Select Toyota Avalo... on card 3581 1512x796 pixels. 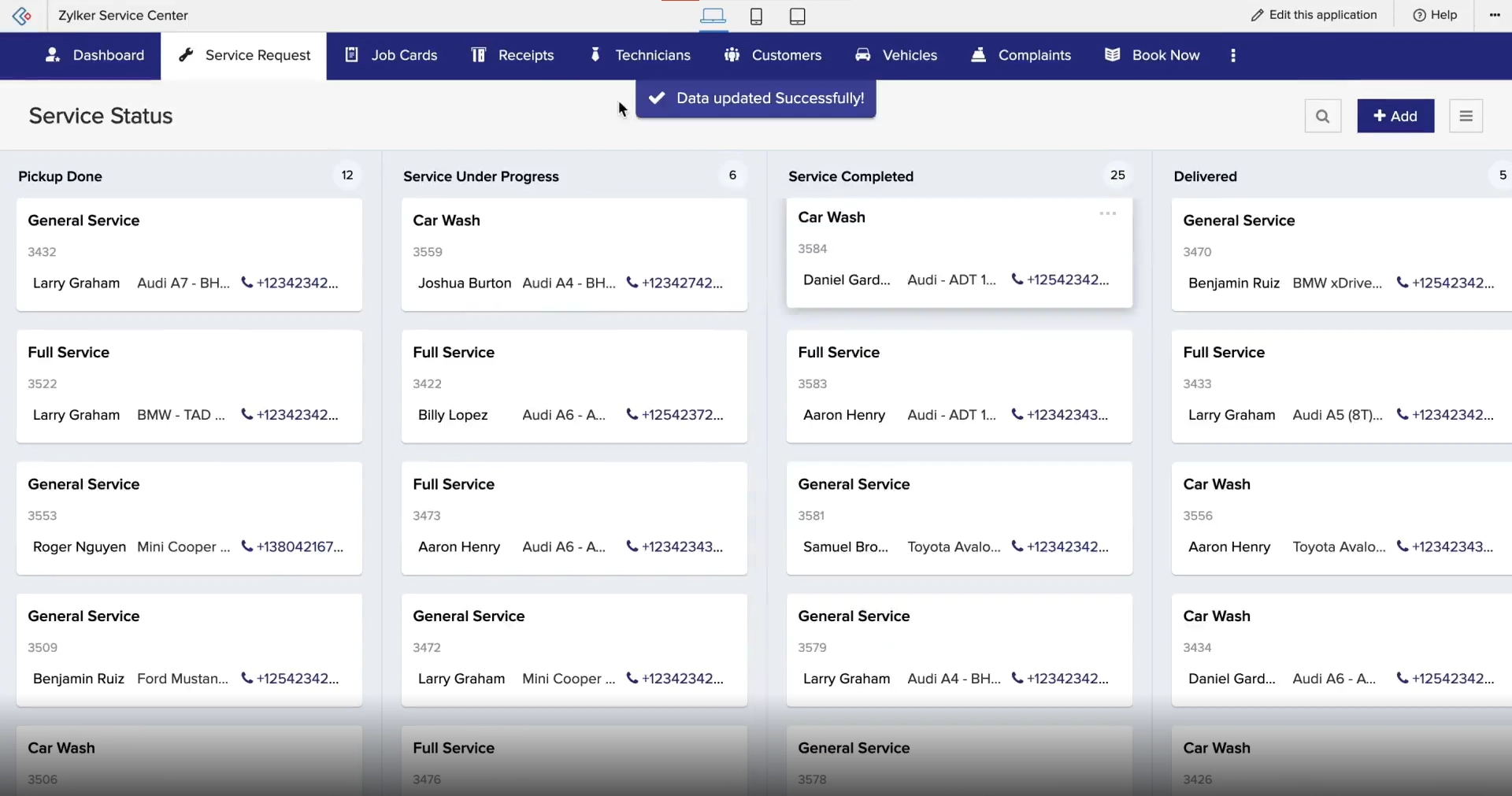(954, 546)
